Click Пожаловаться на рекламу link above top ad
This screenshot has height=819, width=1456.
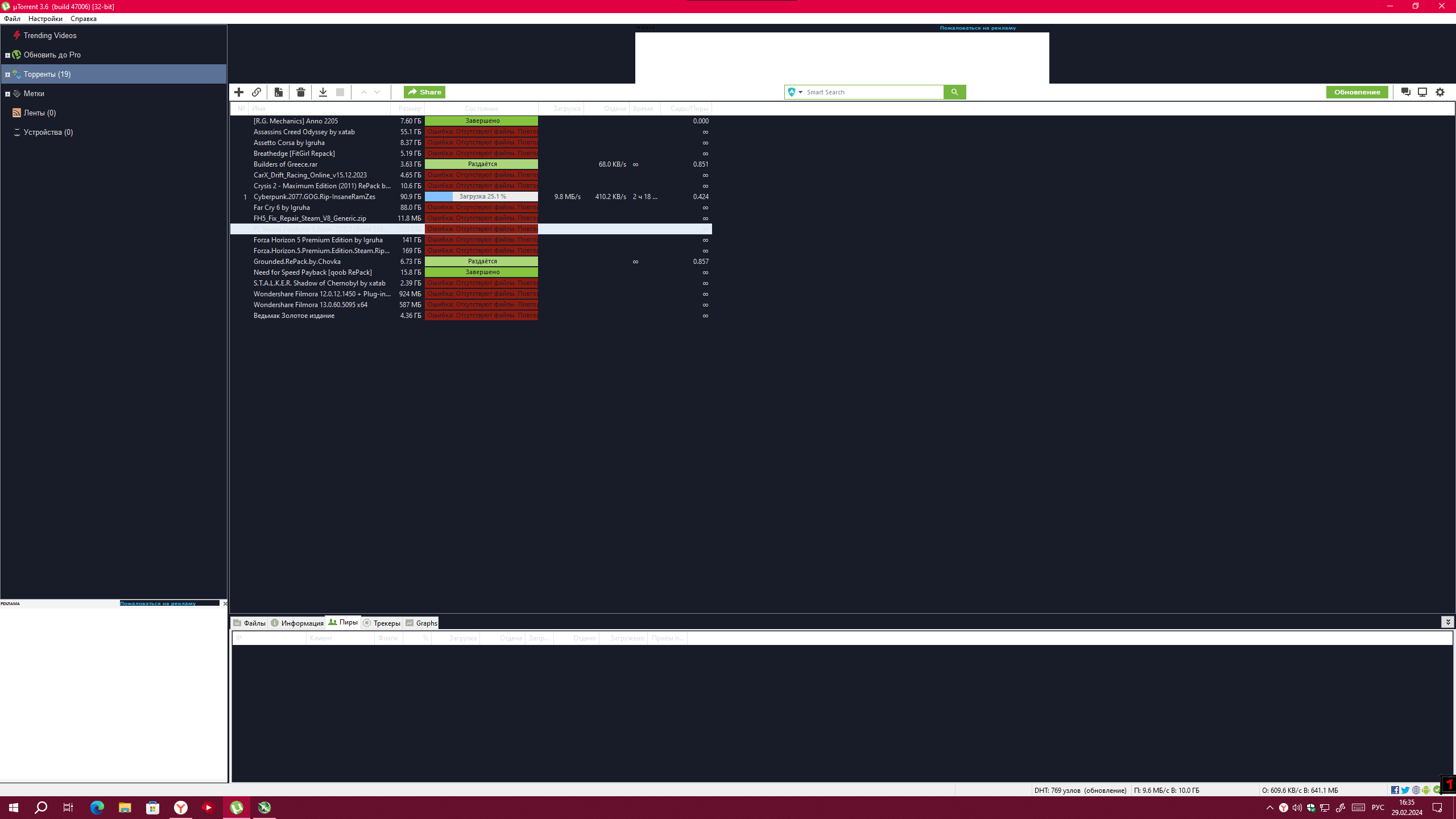click(978, 28)
